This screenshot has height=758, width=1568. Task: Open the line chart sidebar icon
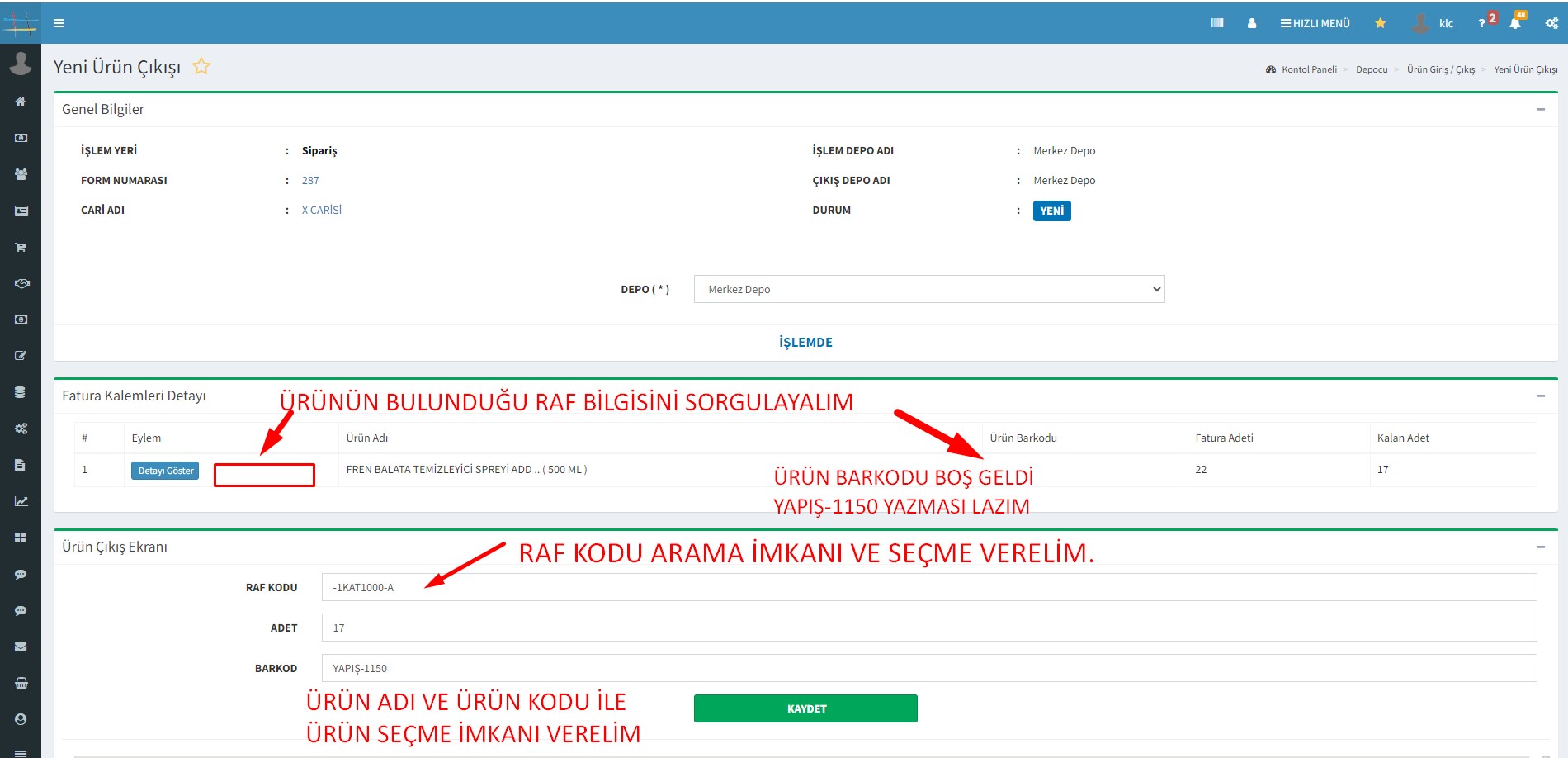21,501
